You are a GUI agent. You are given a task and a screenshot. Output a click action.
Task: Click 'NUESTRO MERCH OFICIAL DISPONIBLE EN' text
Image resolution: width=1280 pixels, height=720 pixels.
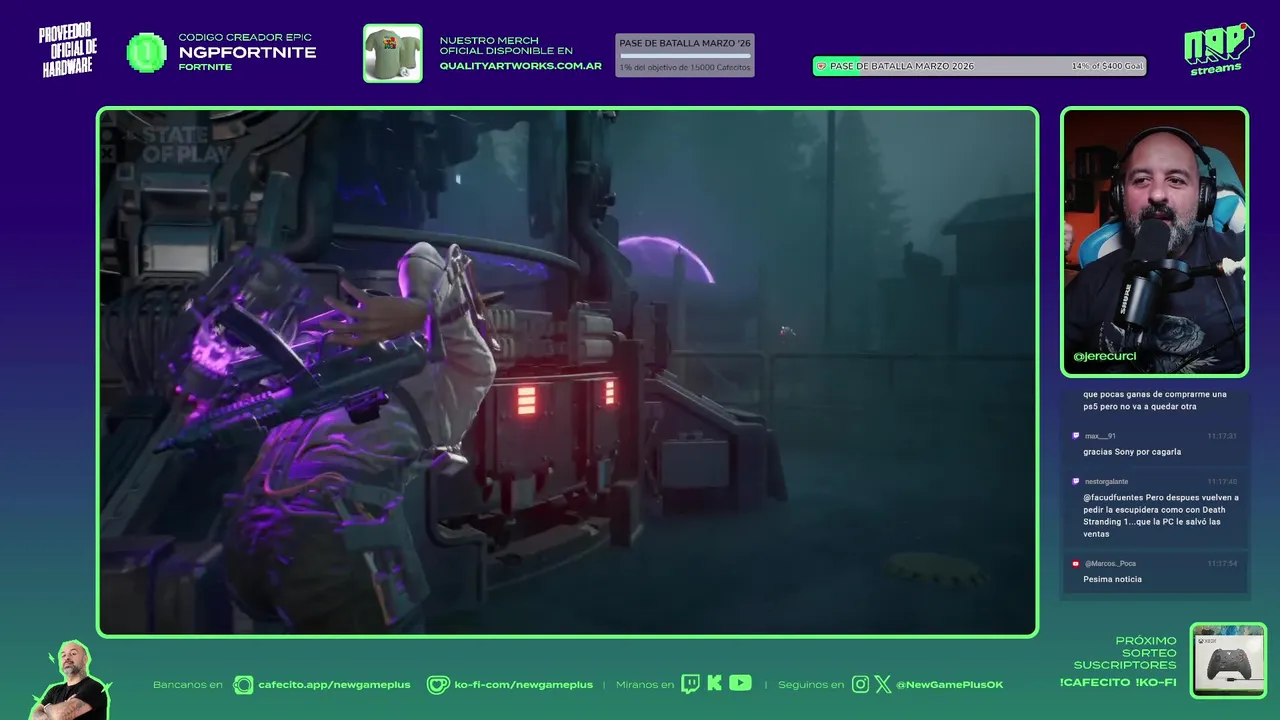coord(506,46)
